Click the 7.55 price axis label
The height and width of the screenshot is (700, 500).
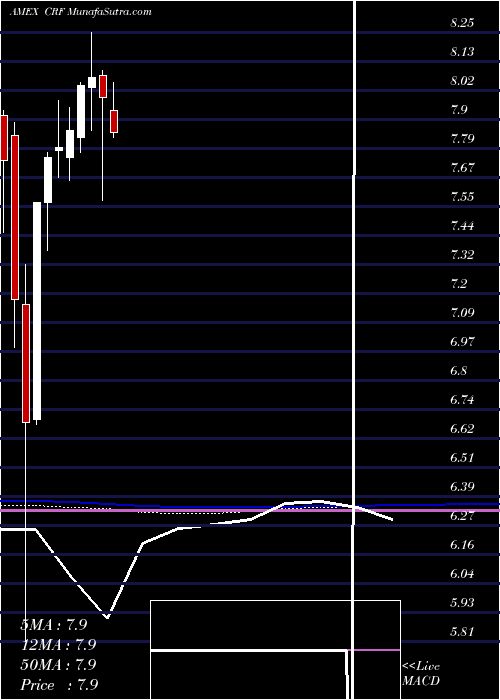[x=462, y=197]
